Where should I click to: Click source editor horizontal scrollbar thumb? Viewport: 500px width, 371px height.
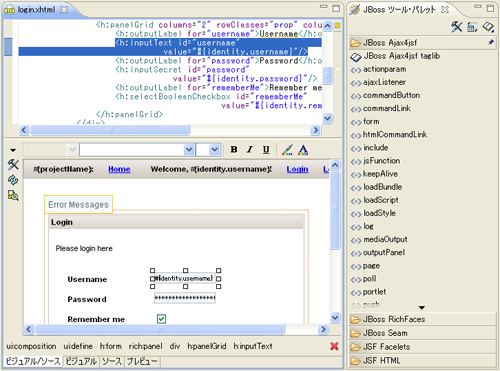click(110, 130)
